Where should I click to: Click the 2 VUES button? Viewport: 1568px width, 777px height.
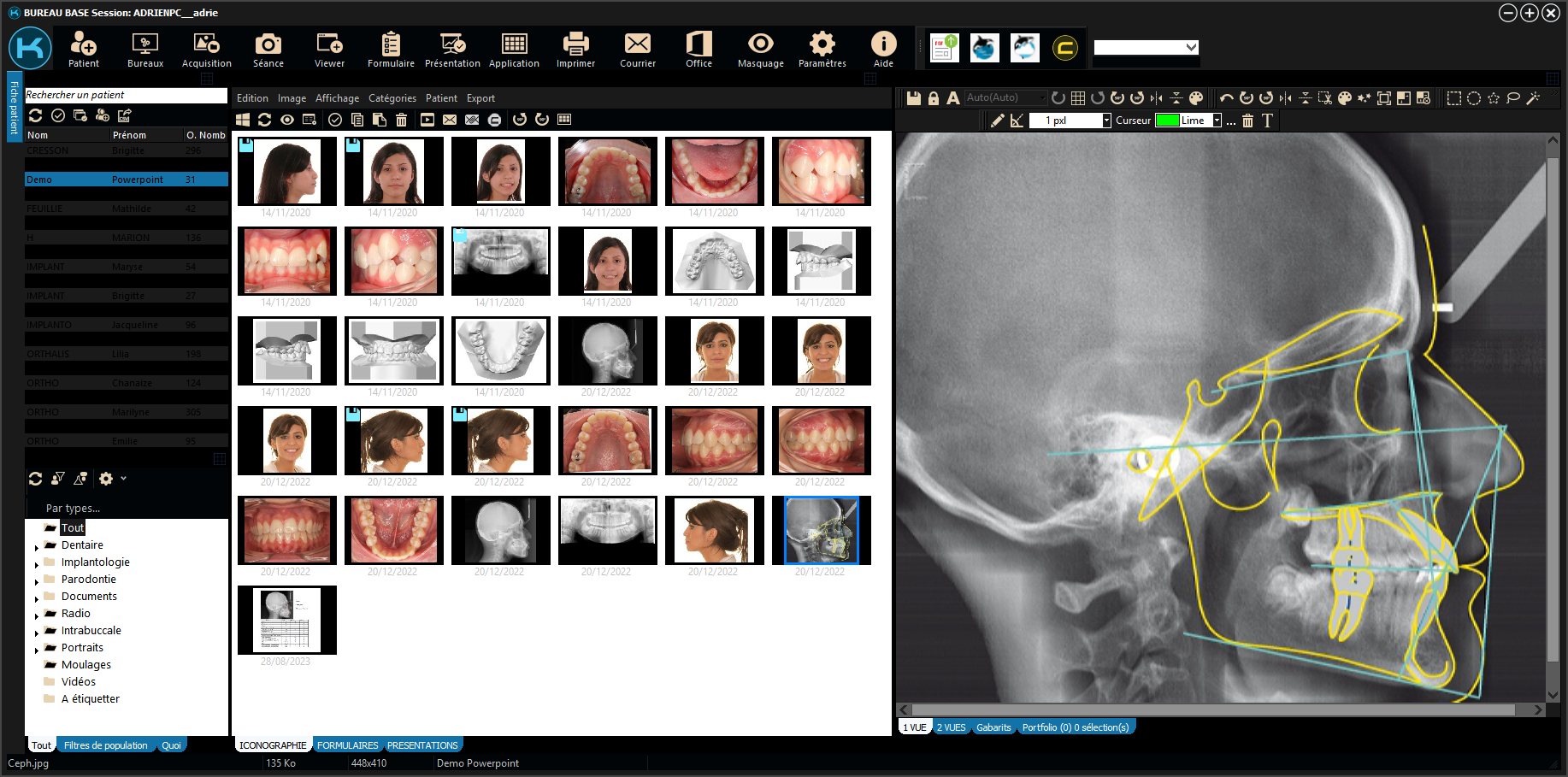point(951,727)
